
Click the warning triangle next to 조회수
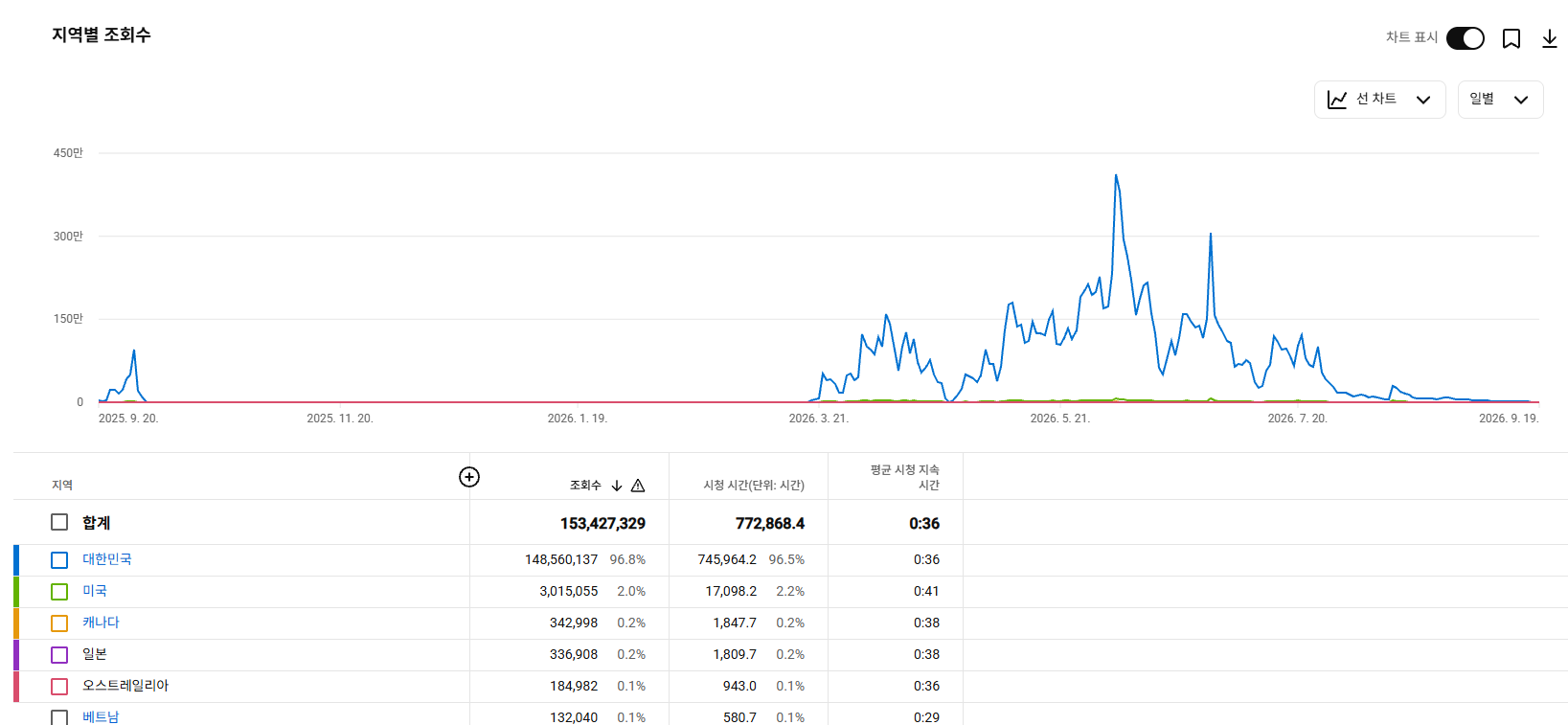(x=638, y=486)
